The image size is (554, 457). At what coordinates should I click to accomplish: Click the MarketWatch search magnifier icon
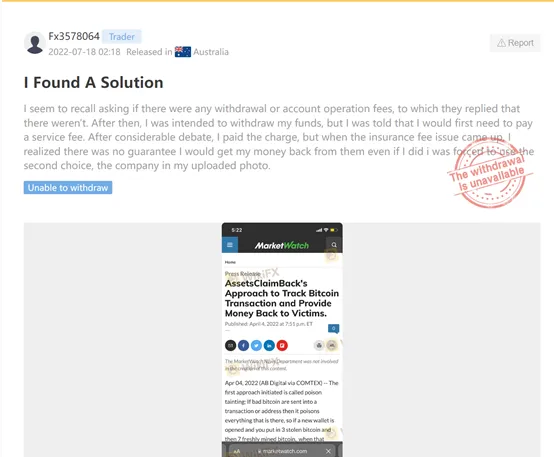pos(334,245)
